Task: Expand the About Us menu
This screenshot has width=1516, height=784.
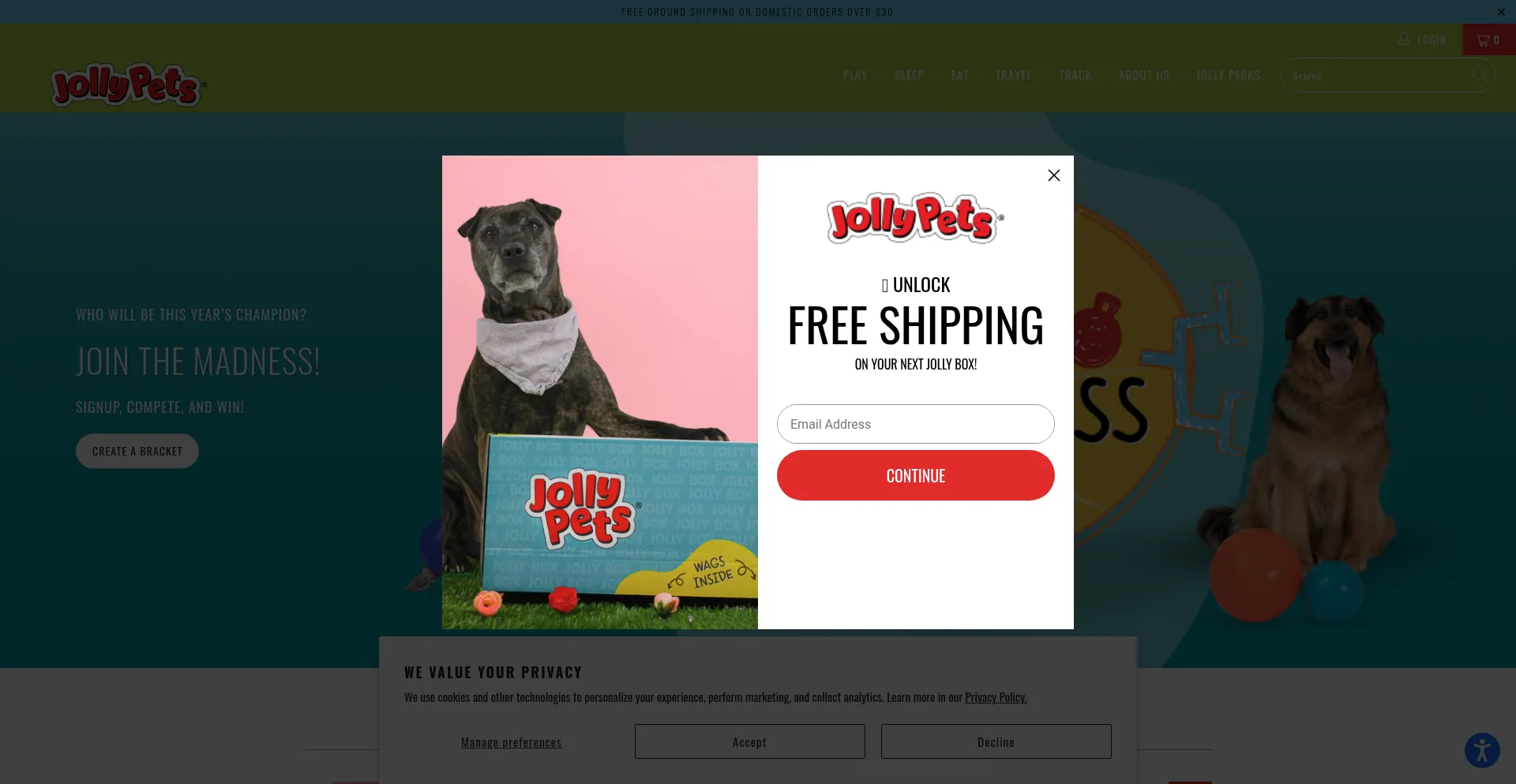Action: pyautogui.click(x=1150, y=75)
